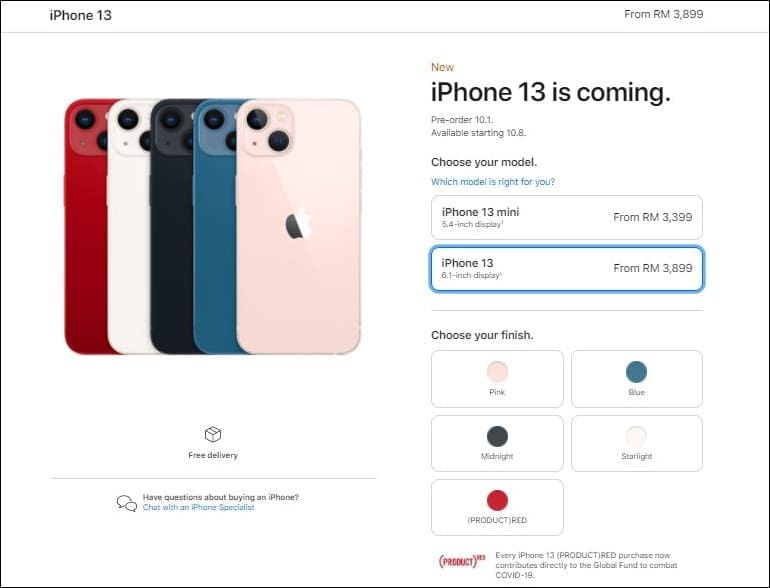Click the chat bubbles icon
This screenshot has height=588, width=770.
(127, 503)
